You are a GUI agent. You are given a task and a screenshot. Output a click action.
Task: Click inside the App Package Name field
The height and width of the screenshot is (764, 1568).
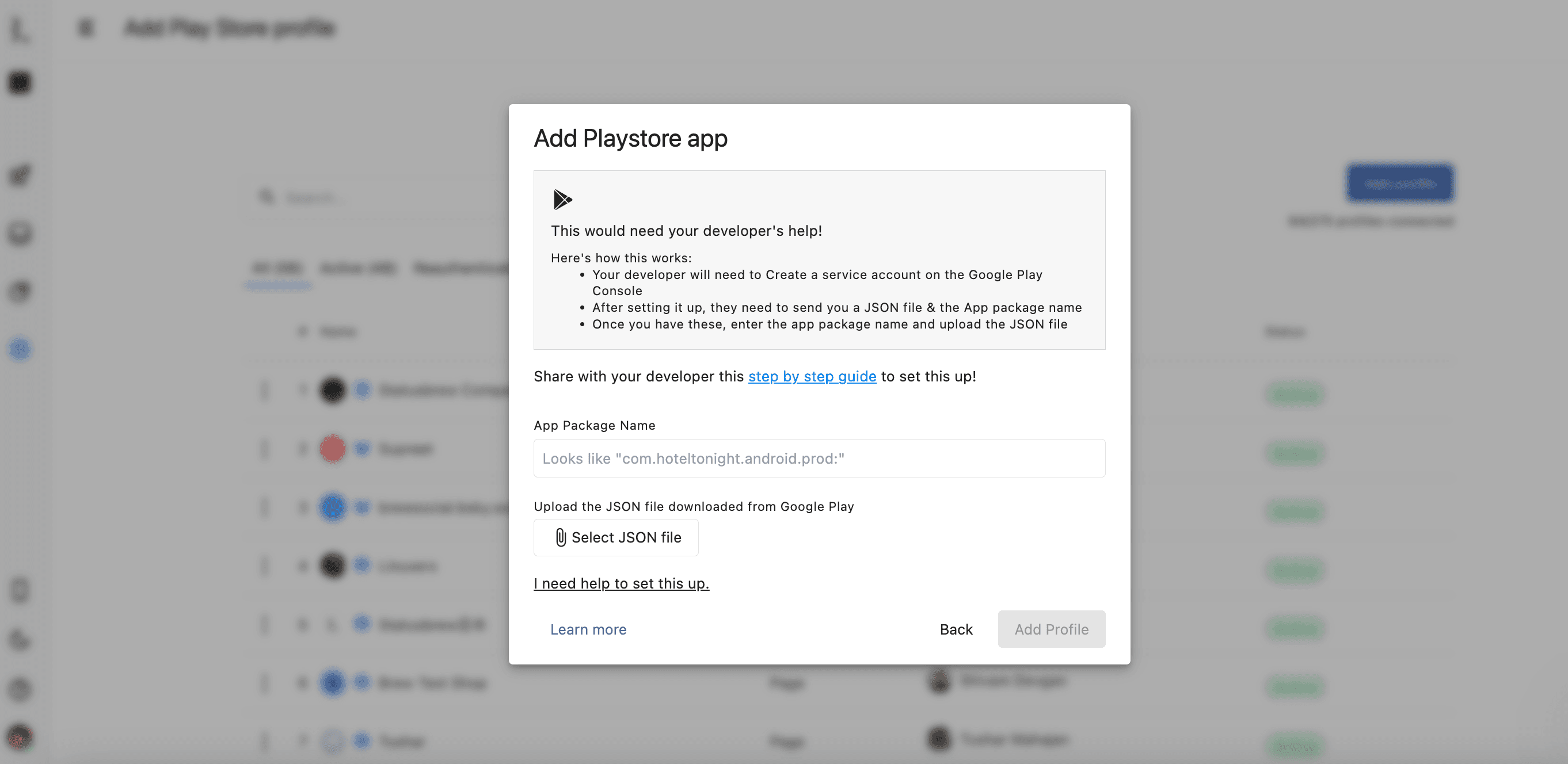pyautogui.click(x=819, y=458)
